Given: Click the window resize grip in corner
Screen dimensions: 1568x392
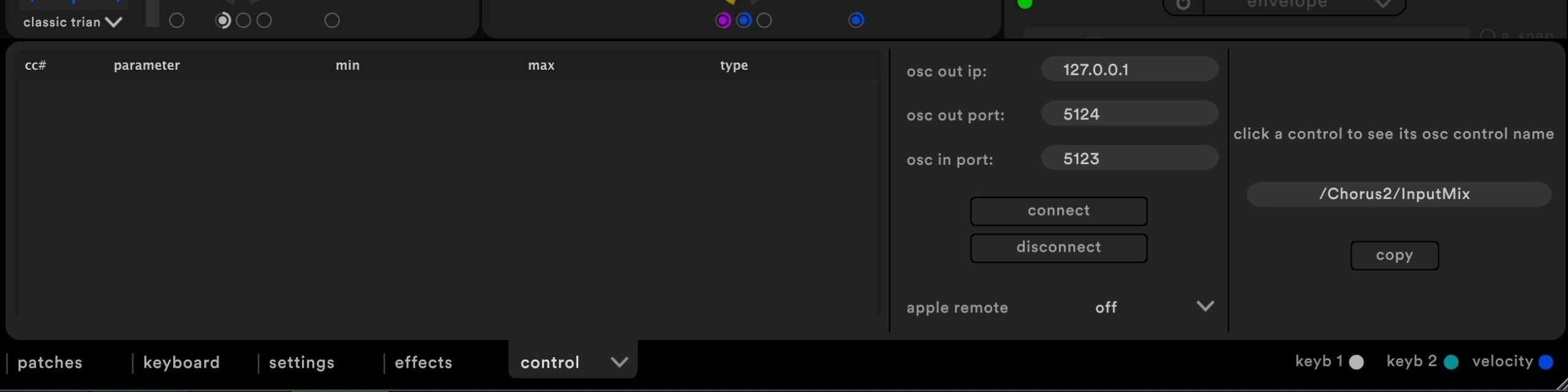Looking at the screenshot, I should pyautogui.click(x=1561, y=385).
